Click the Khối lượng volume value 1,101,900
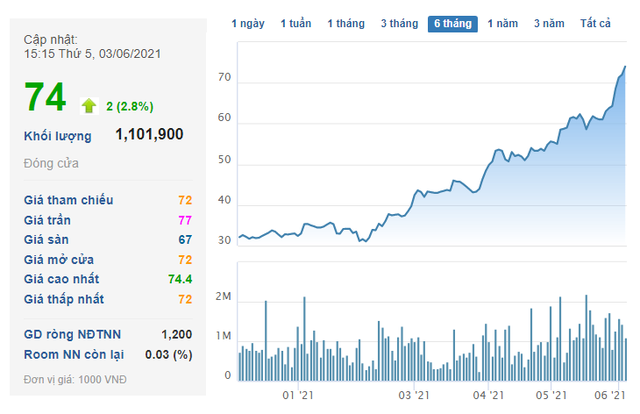The height and width of the screenshot is (414, 640). (x=149, y=135)
